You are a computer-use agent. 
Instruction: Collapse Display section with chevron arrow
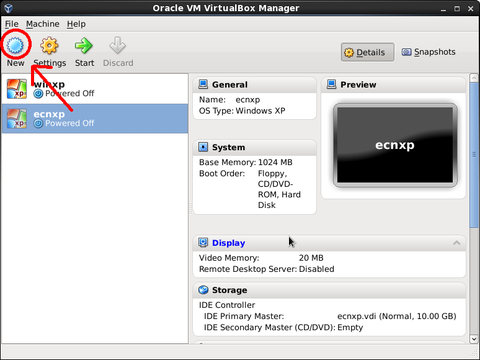[457, 243]
